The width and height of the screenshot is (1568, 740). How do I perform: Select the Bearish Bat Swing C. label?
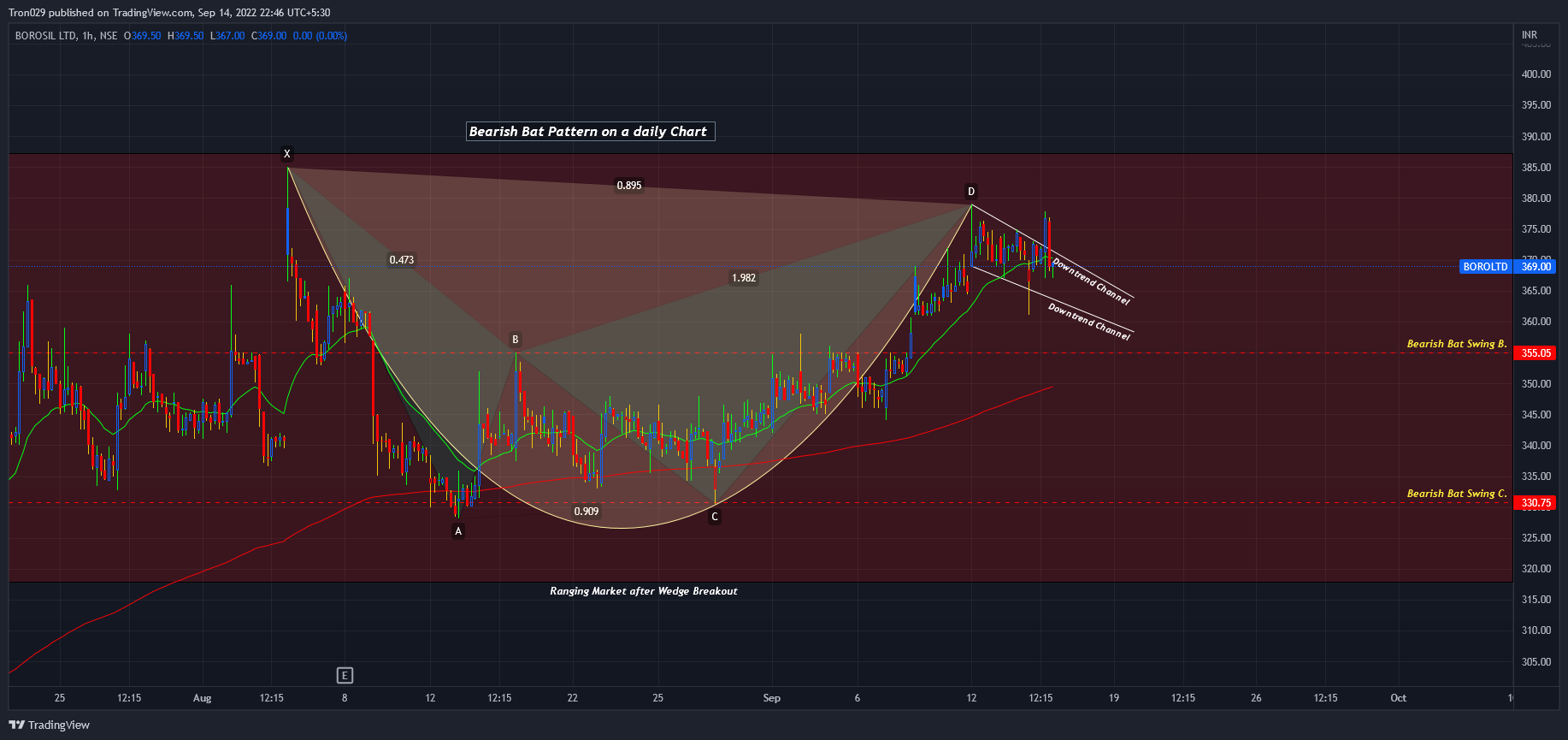[x=1457, y=494]
